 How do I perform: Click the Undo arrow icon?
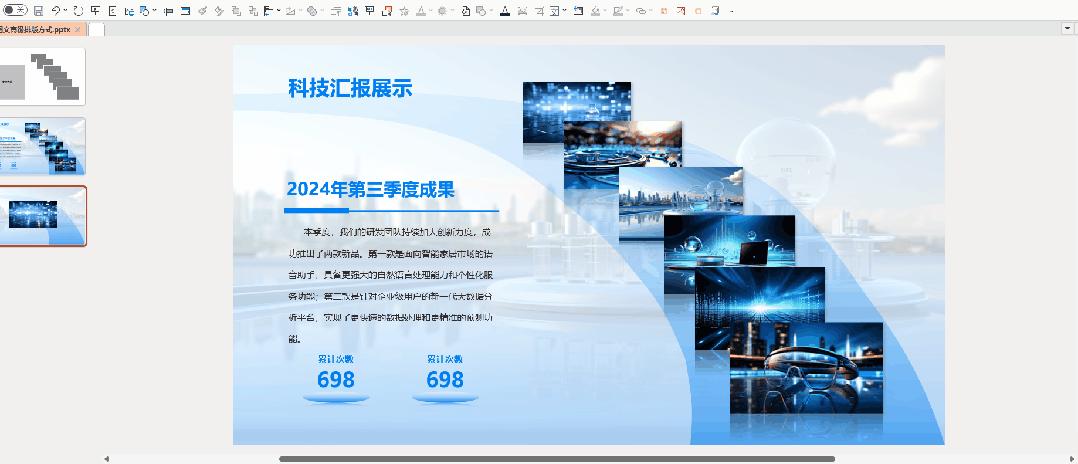point(56,11)
